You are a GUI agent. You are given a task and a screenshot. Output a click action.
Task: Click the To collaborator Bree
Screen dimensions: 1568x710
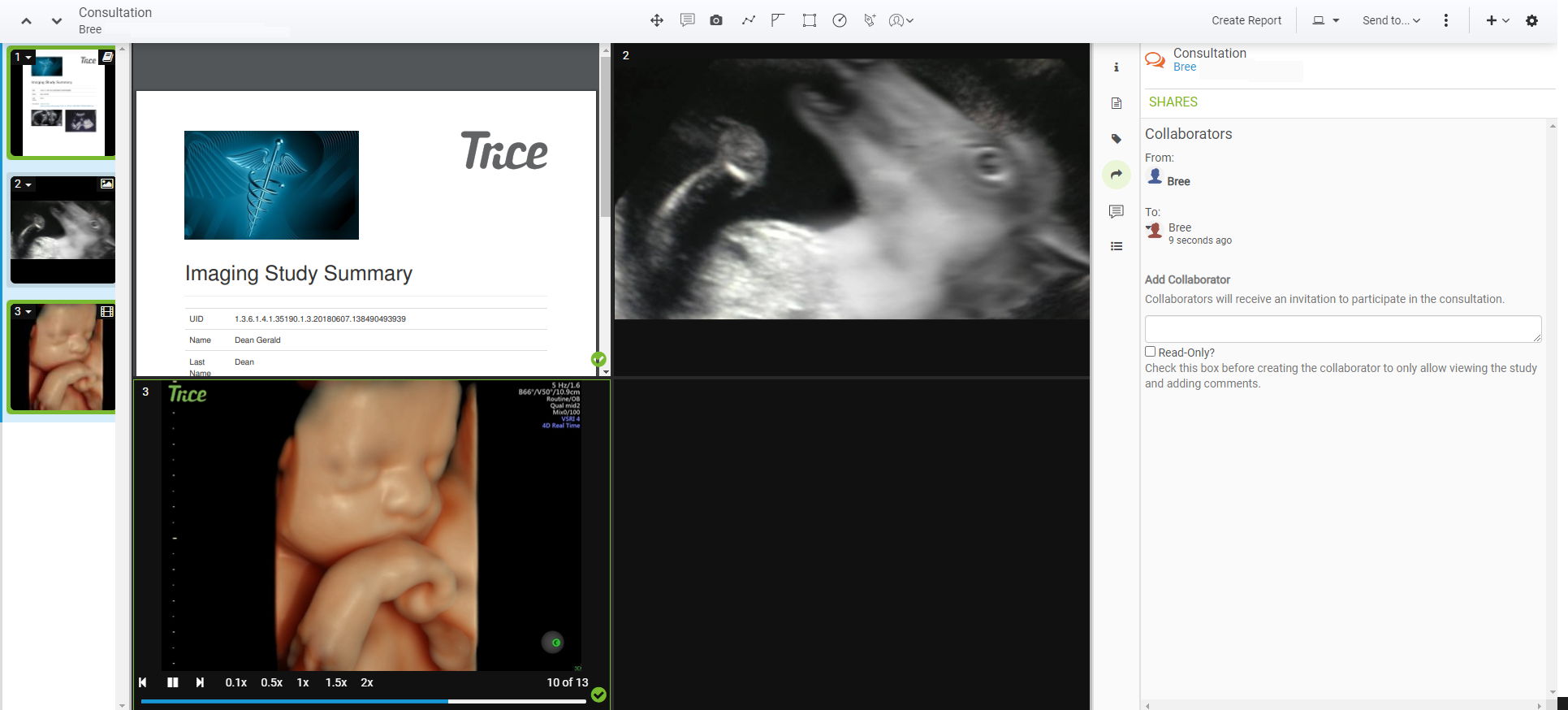pyautogui.click(x=1180, y=227)
